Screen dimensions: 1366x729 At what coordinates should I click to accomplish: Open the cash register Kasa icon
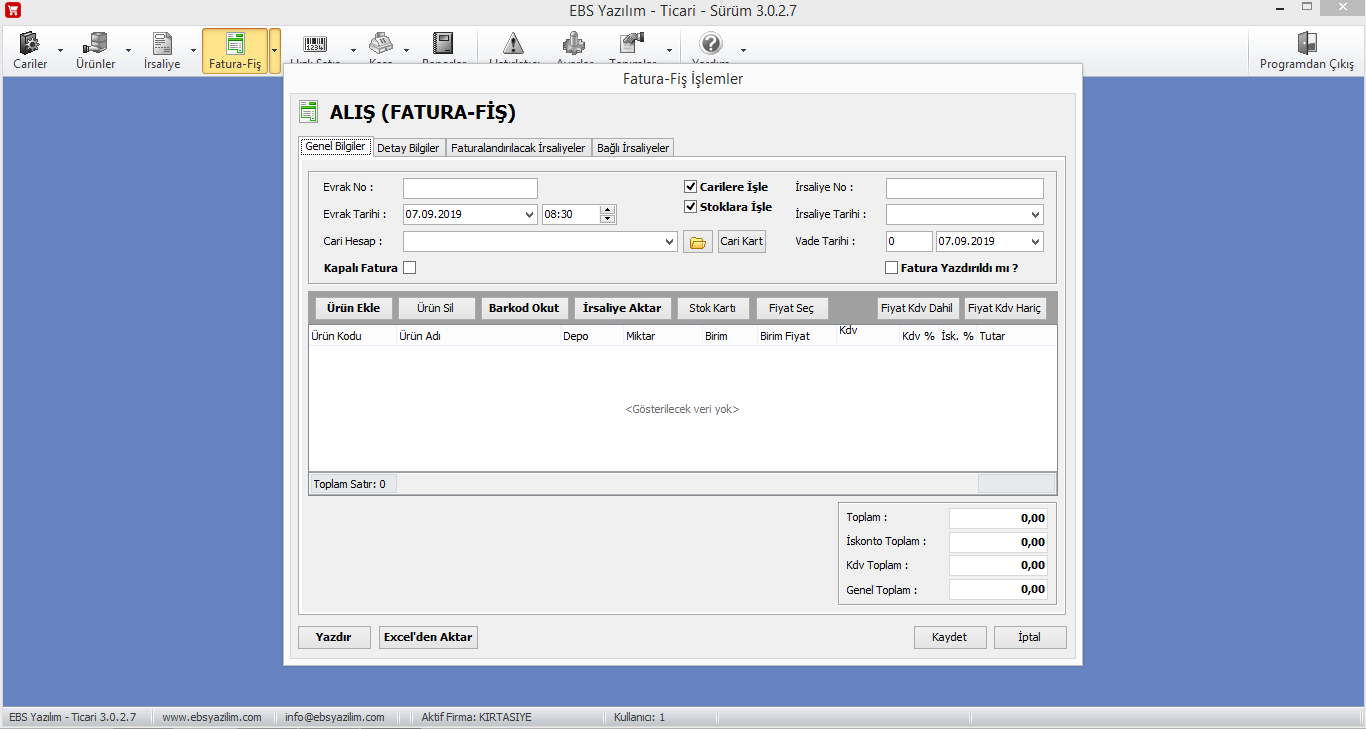380,45
